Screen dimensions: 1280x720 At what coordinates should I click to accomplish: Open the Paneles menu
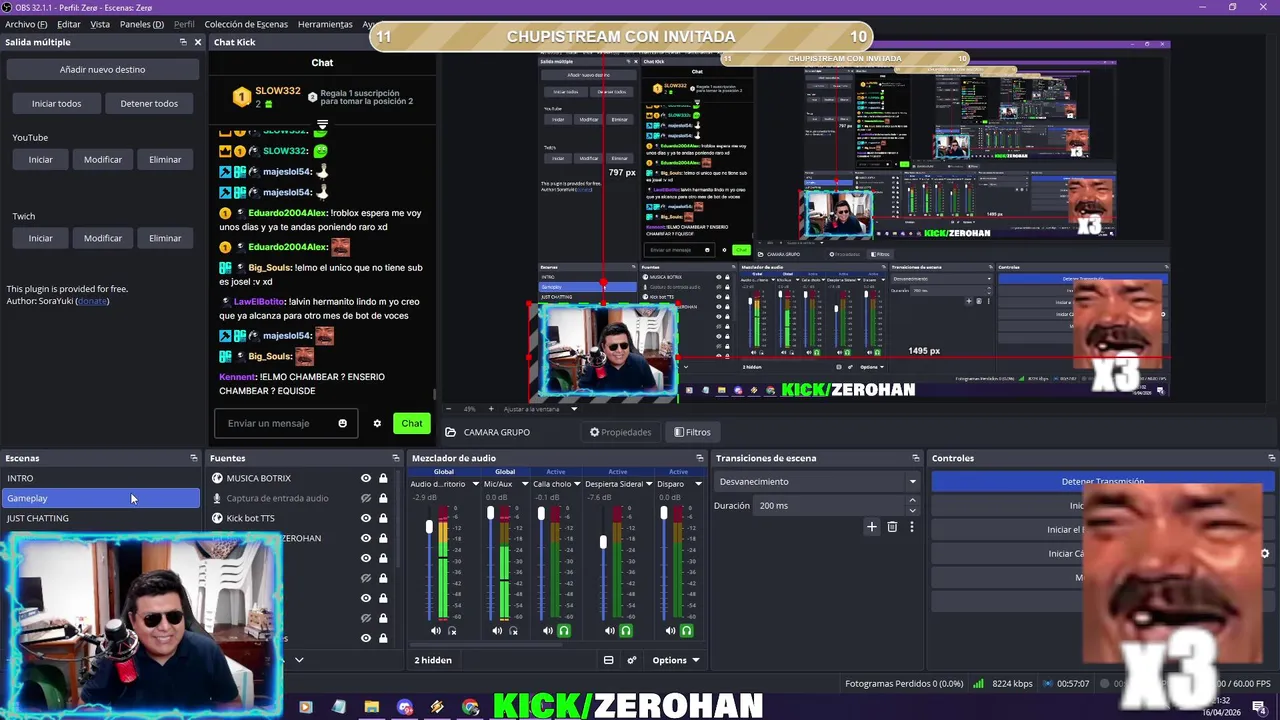tap(142, 24)
